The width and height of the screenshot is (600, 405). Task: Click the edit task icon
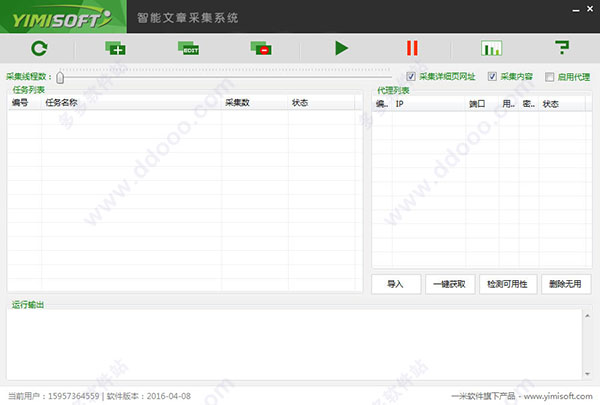click(x=188, y=48)
